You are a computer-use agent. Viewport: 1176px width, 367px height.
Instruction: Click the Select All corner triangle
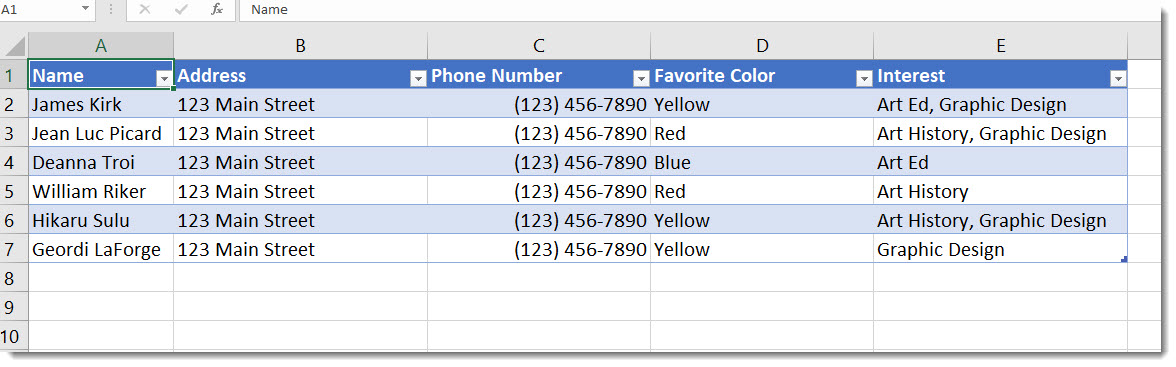tap(16, 47)
